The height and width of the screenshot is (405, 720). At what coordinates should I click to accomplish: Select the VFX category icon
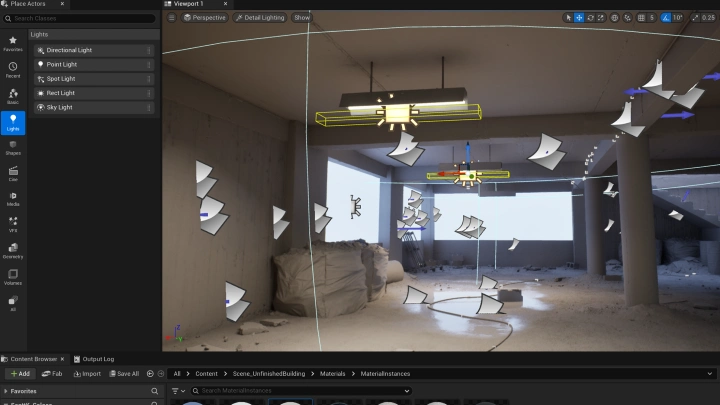13,225
